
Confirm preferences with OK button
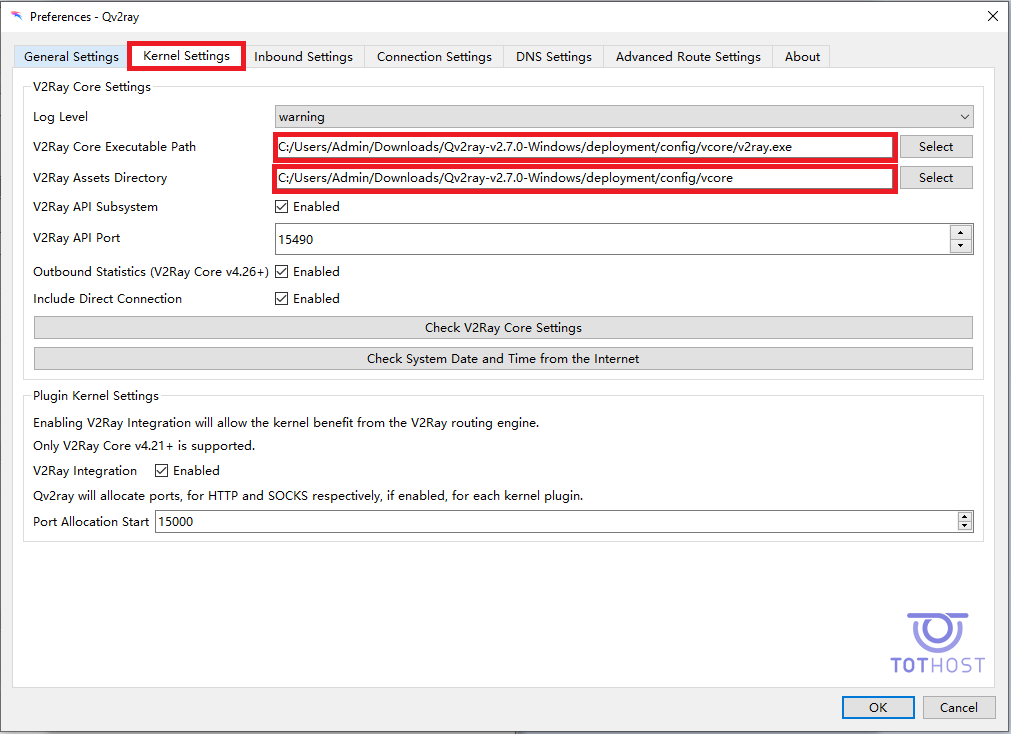coord(877,707)
